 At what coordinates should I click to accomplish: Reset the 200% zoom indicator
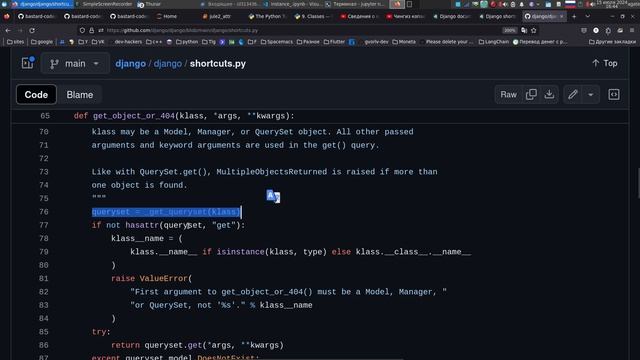[x=509, y=30]
